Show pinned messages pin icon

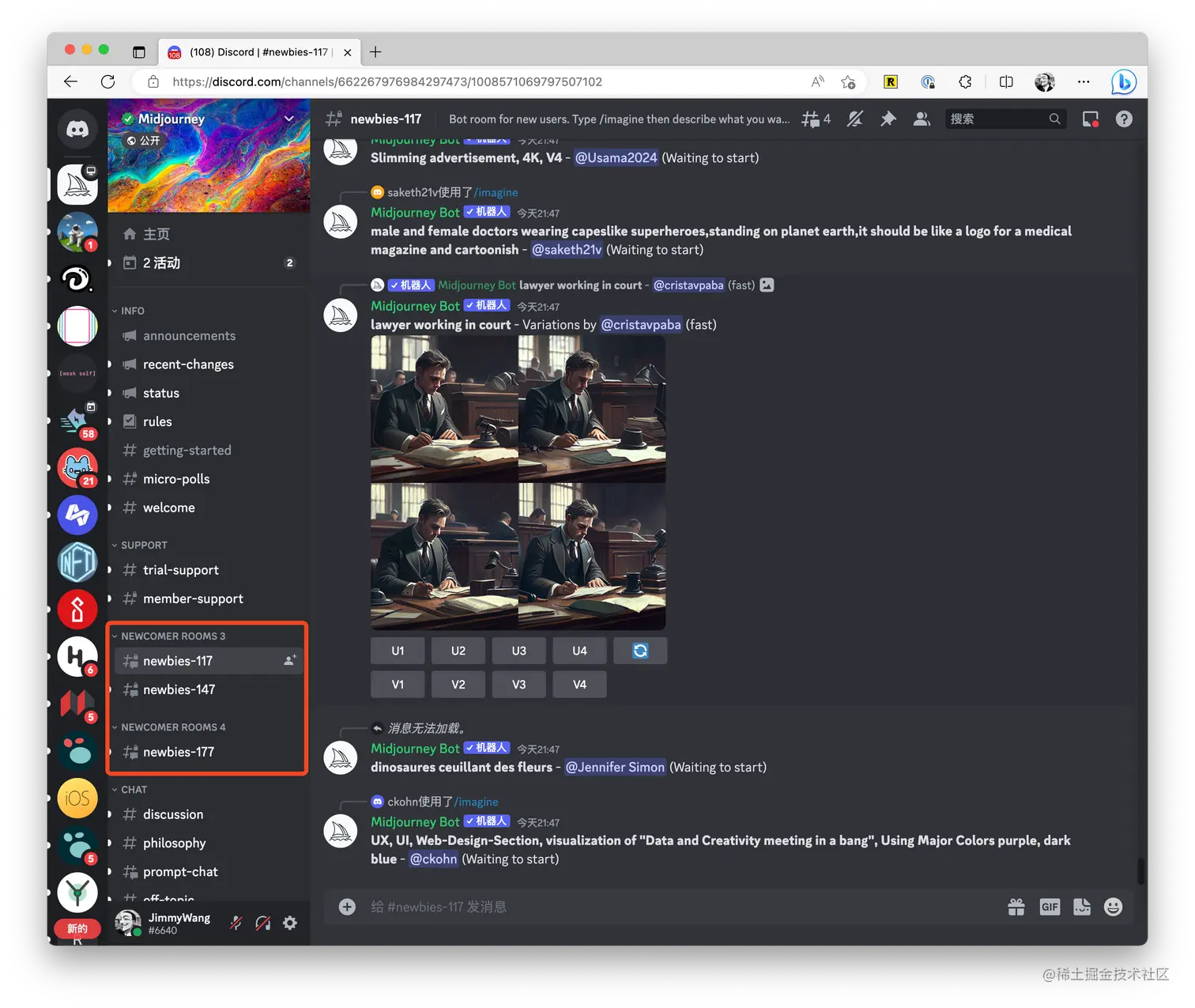point(888,119)
